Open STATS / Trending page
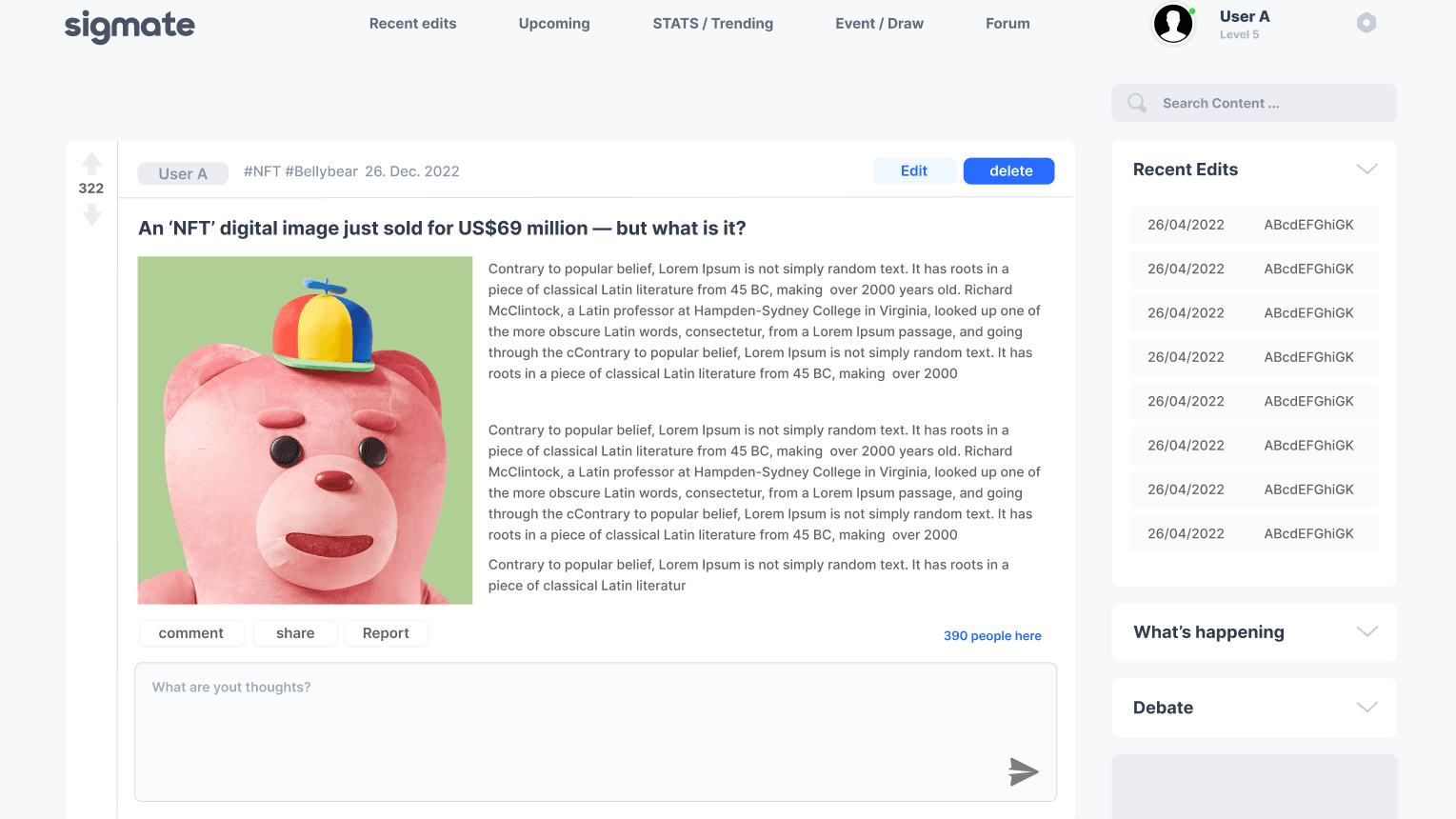 pos(712,24)
